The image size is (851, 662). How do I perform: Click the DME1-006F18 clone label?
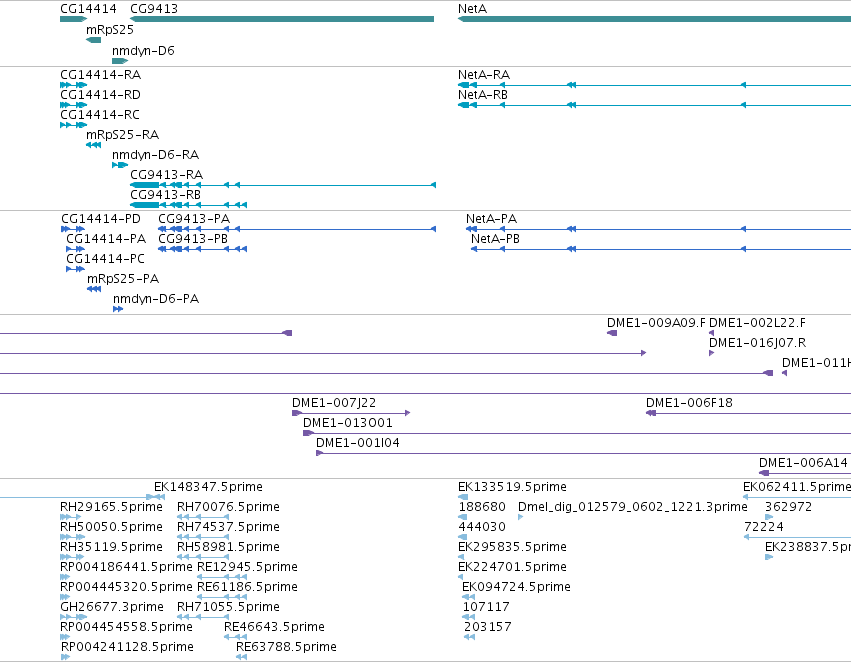click(x=689, y=403)
